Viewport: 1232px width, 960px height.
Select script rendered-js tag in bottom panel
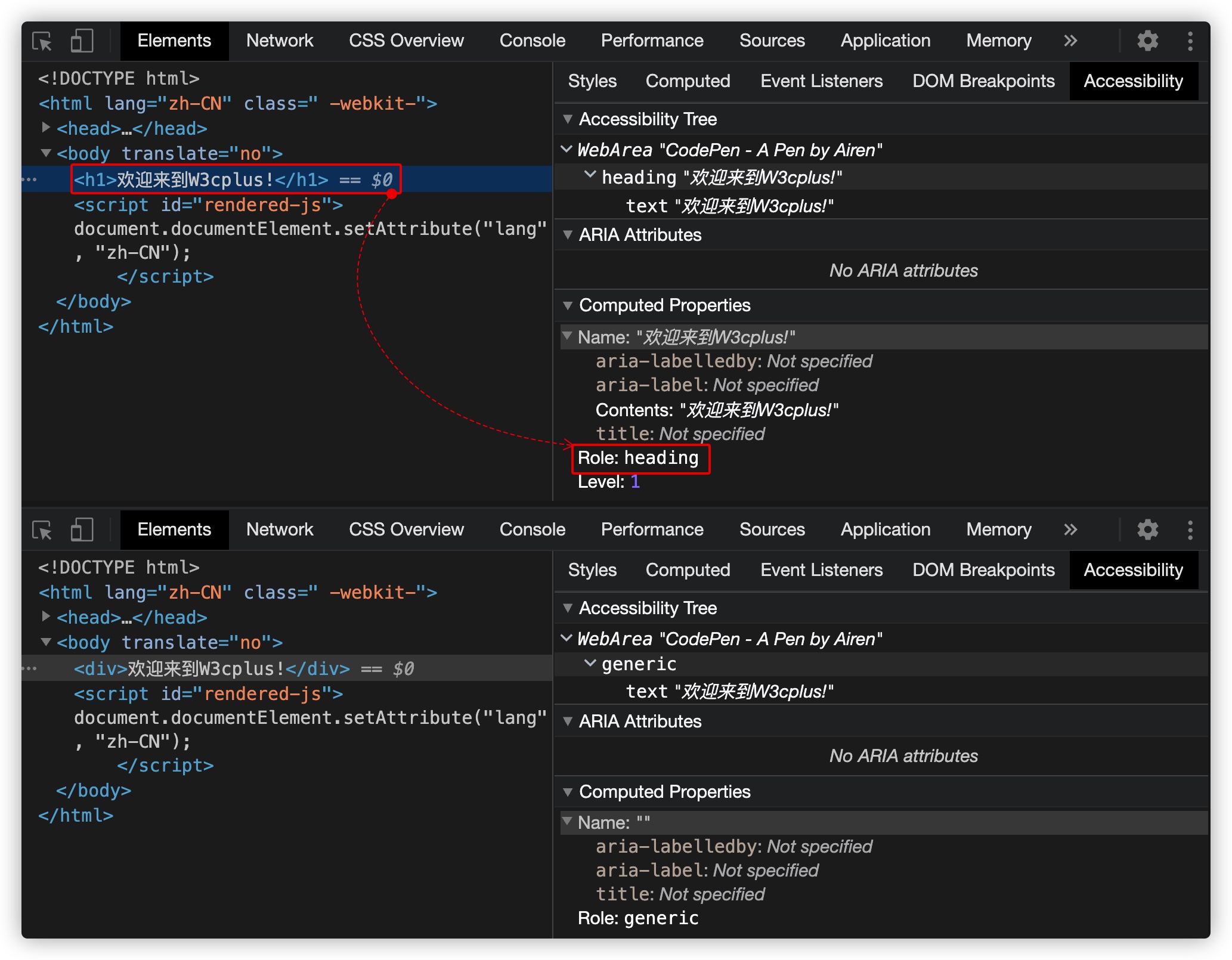pyautogui.click(x=208, y=694)
